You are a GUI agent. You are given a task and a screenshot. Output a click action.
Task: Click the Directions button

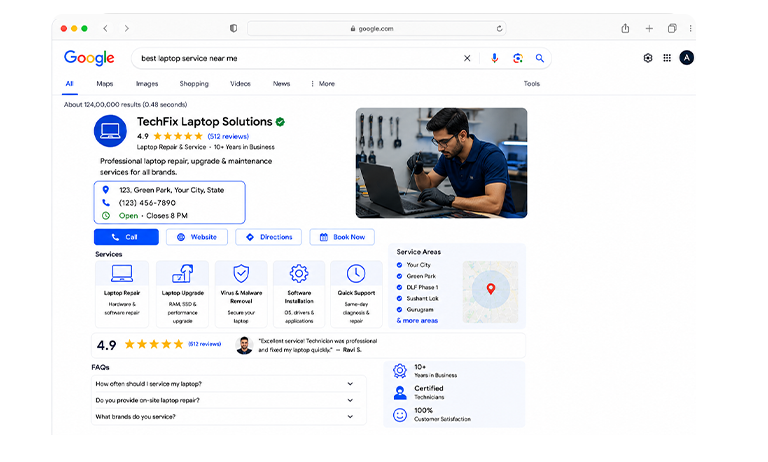coord(268,237)
